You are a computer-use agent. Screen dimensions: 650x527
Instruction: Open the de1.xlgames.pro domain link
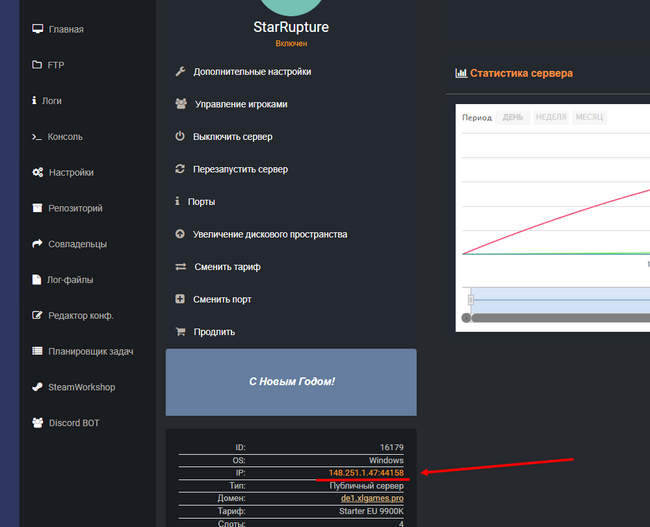click(372, 497)
